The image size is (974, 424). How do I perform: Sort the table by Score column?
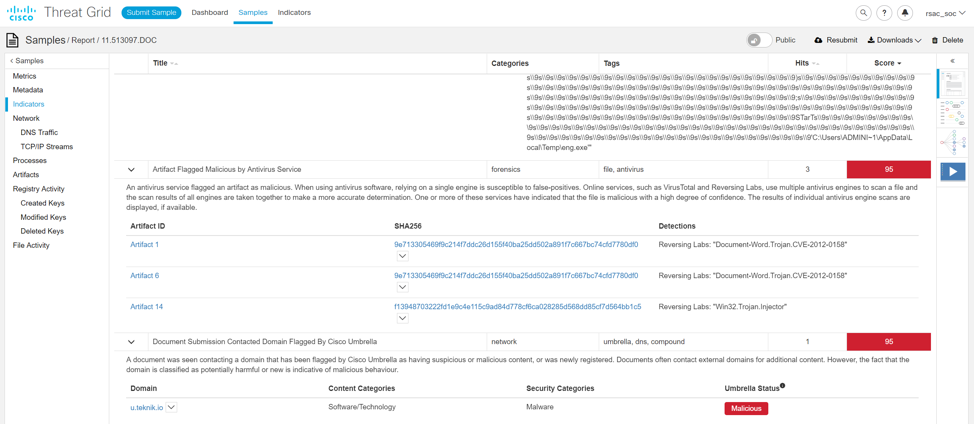click(x=887, y=63)
